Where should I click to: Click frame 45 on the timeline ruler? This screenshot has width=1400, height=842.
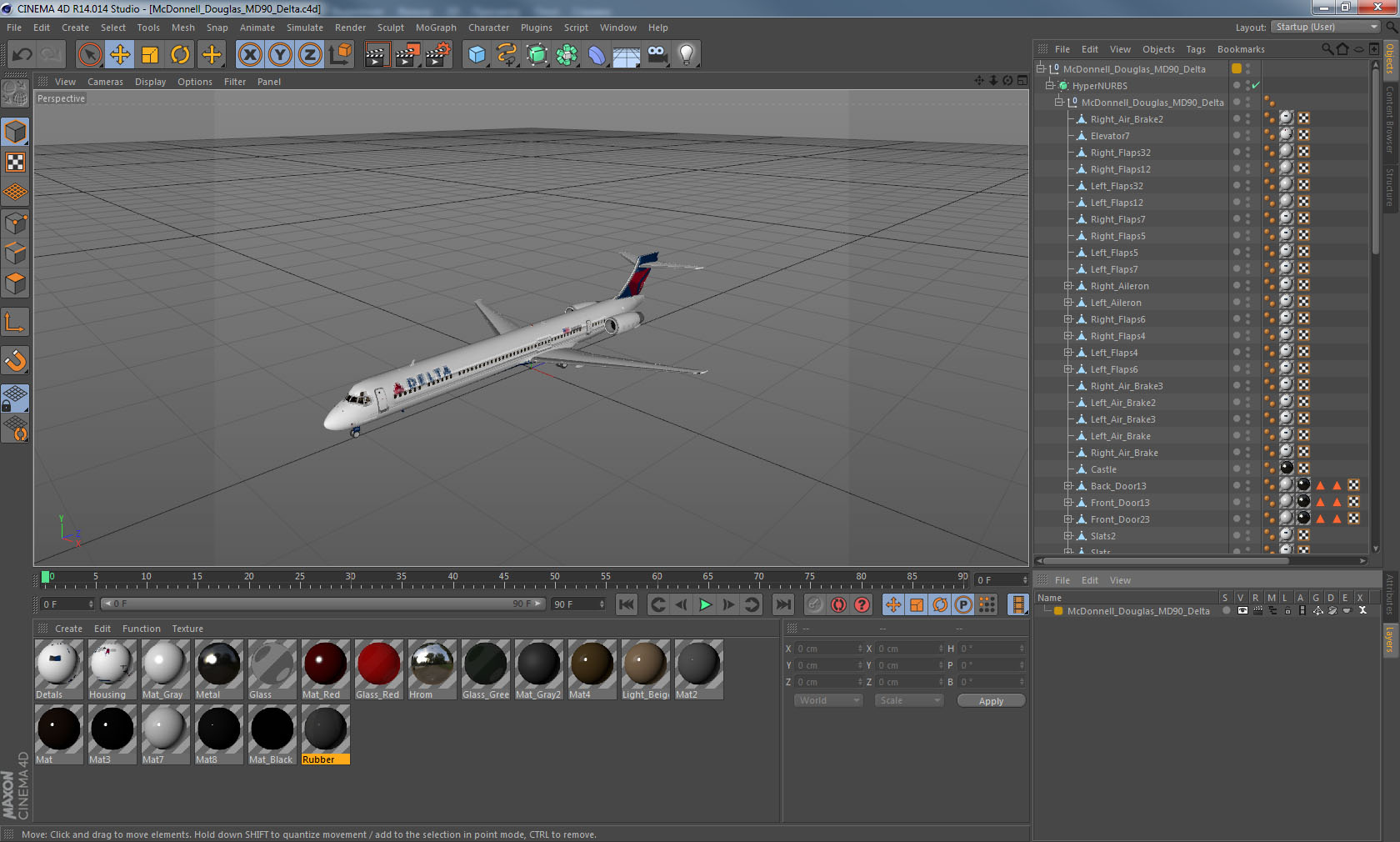point(503,579)
